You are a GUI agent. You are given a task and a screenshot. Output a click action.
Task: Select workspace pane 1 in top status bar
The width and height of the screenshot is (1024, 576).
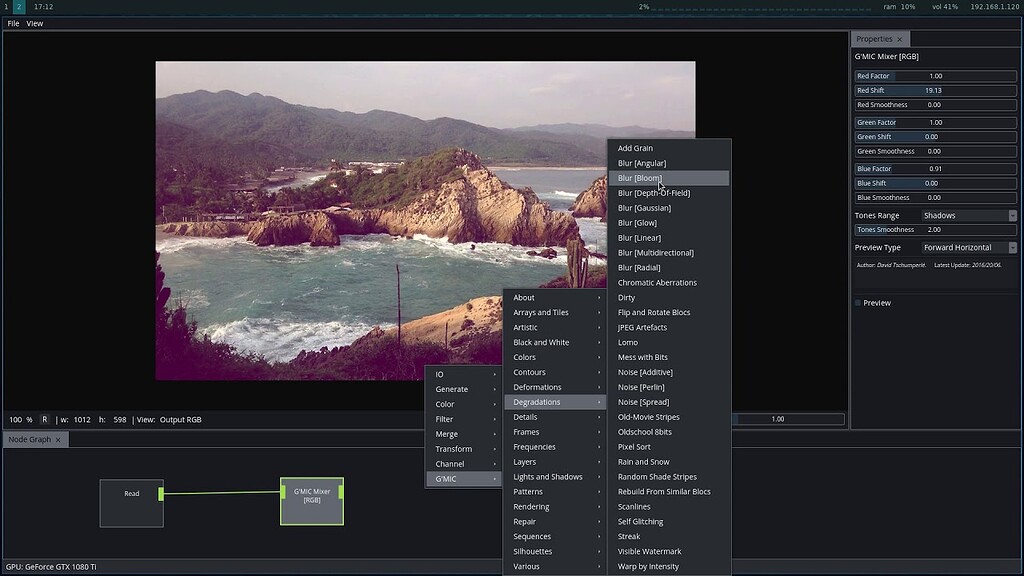pyautogui.click(x=6, y=6)
